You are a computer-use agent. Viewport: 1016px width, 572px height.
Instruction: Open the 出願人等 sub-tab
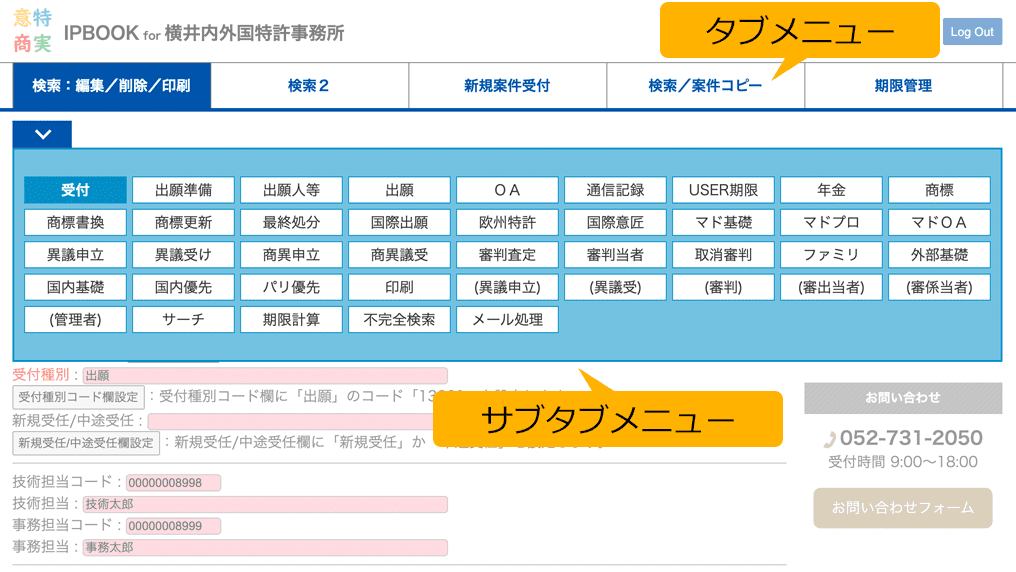(x=292, y=190)
